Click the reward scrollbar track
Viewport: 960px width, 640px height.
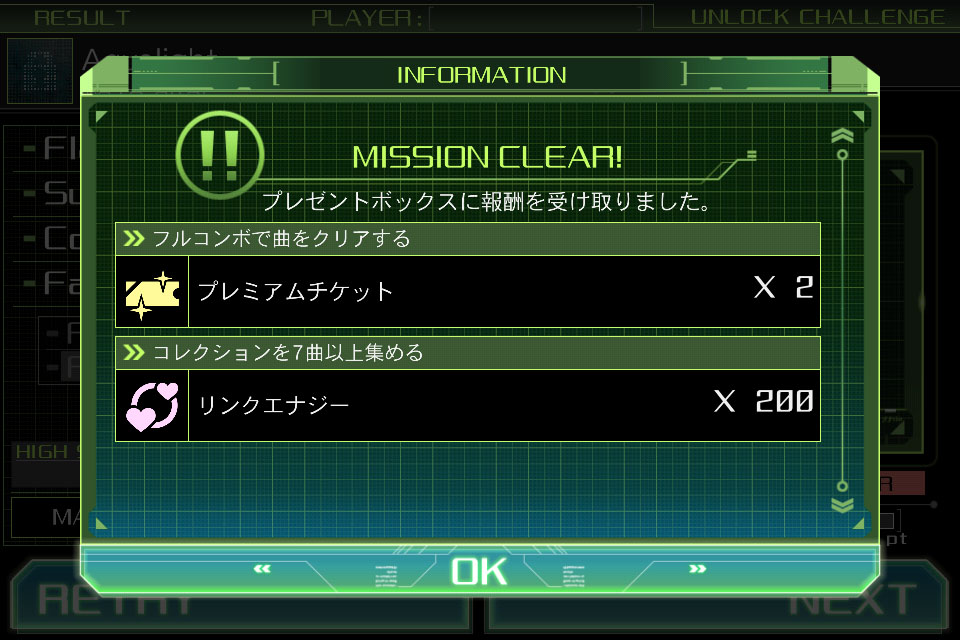(842, 320)
